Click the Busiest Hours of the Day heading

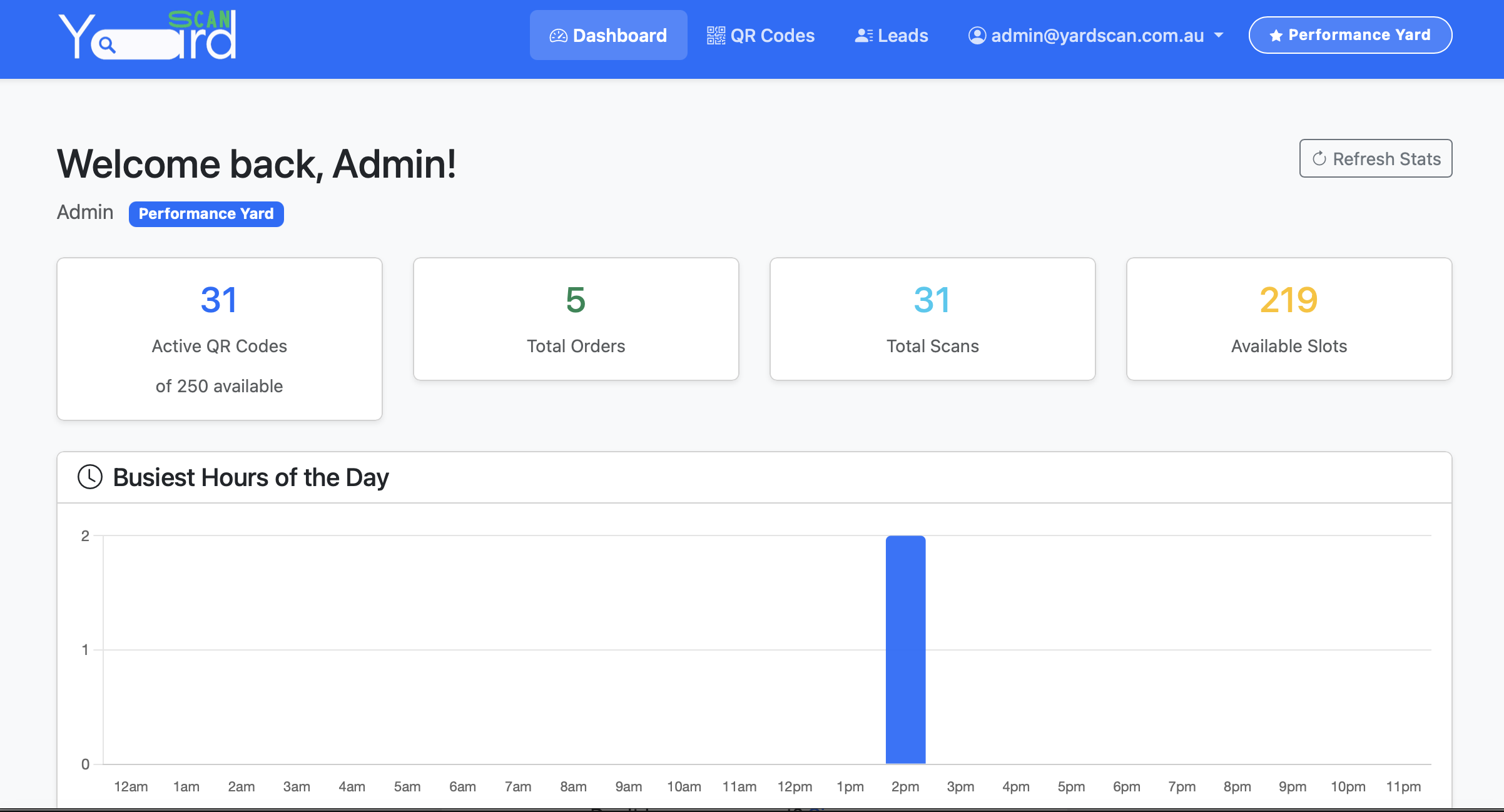coord(251,477)
